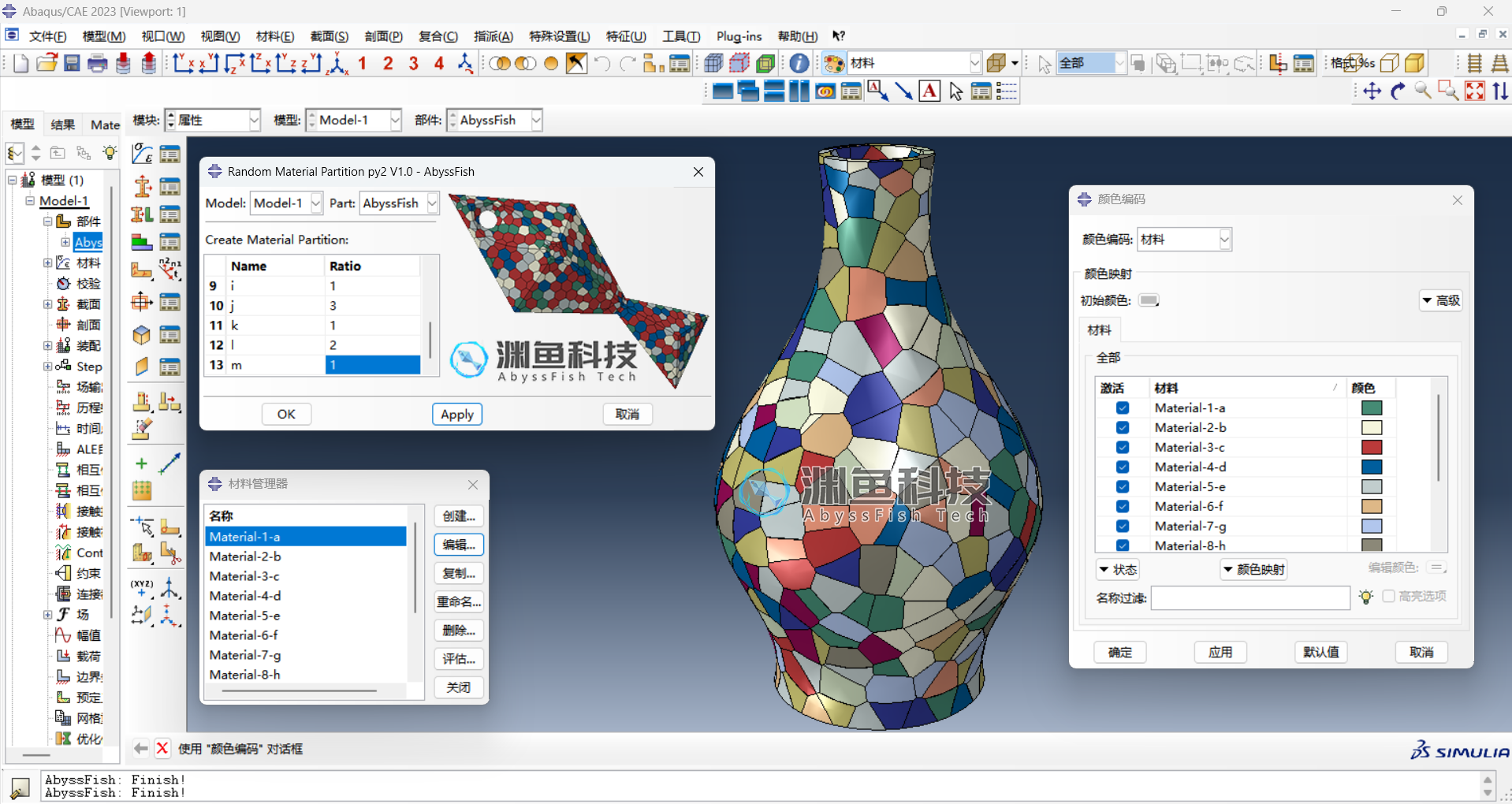Open the 状态 dropdown in color dialog
1512x804 pixels.
click(1118, 569)
